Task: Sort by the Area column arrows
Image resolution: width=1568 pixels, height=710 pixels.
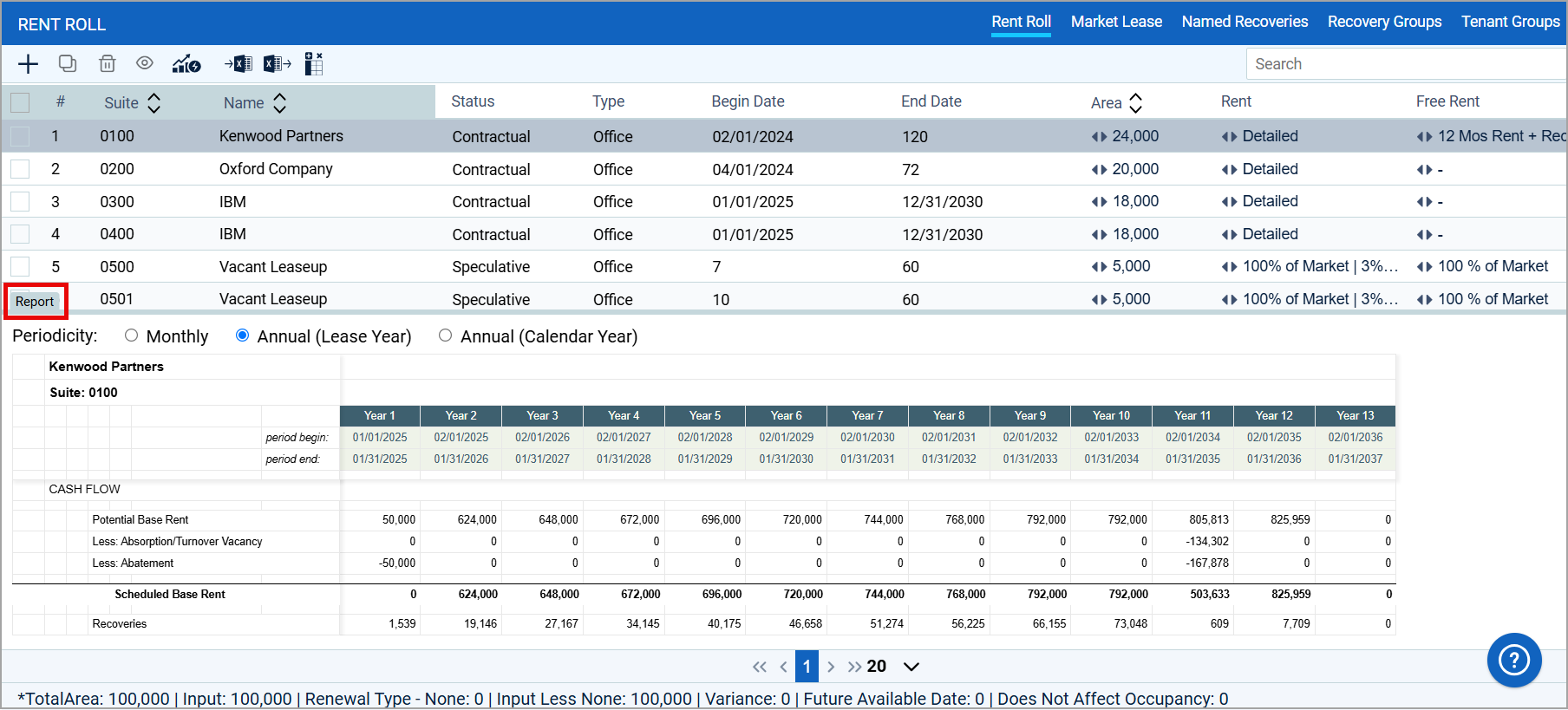Action: (1136, 103)
